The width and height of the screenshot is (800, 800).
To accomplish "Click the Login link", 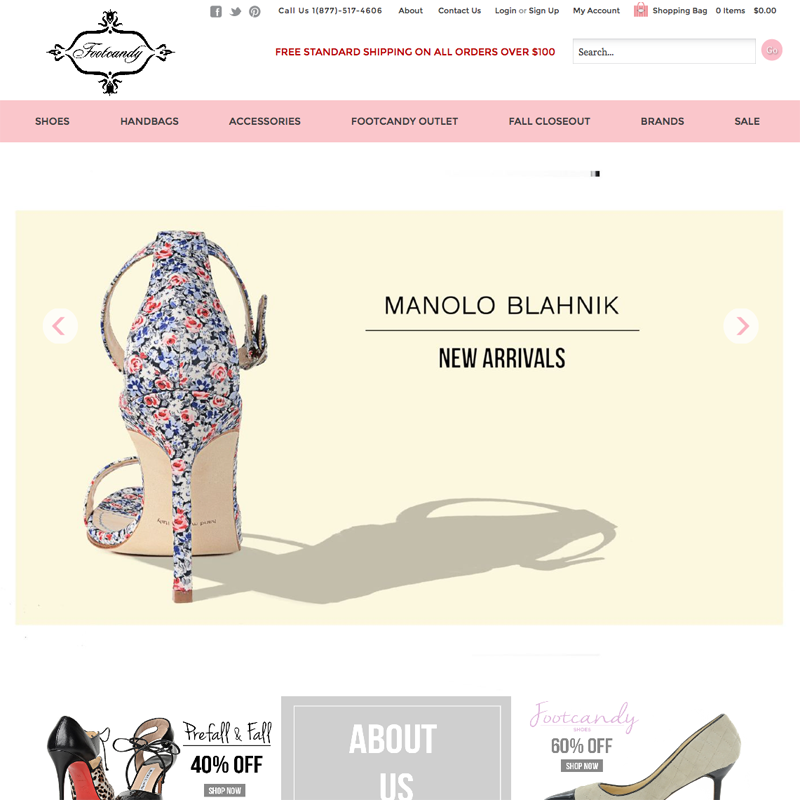I will [505, 11].
